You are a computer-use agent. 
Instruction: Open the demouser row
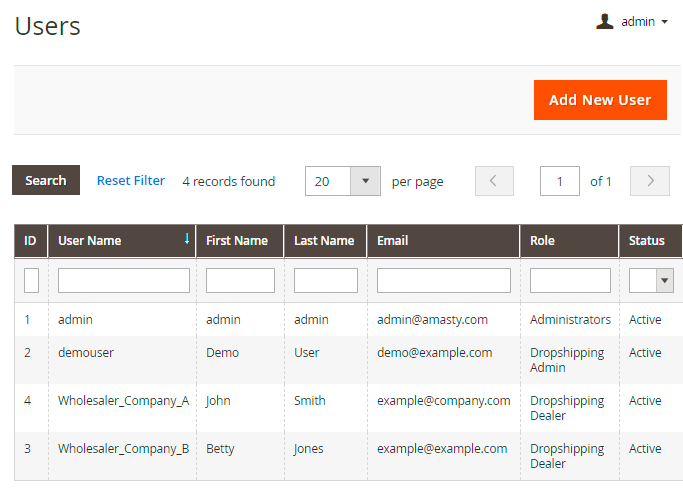point(85,353)
